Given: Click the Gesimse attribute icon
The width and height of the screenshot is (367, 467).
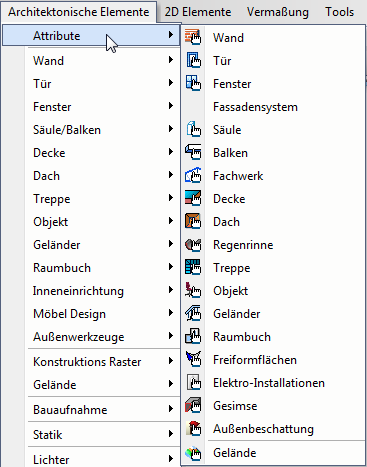Looking at the screenshot, I should [x=193, y=406].
